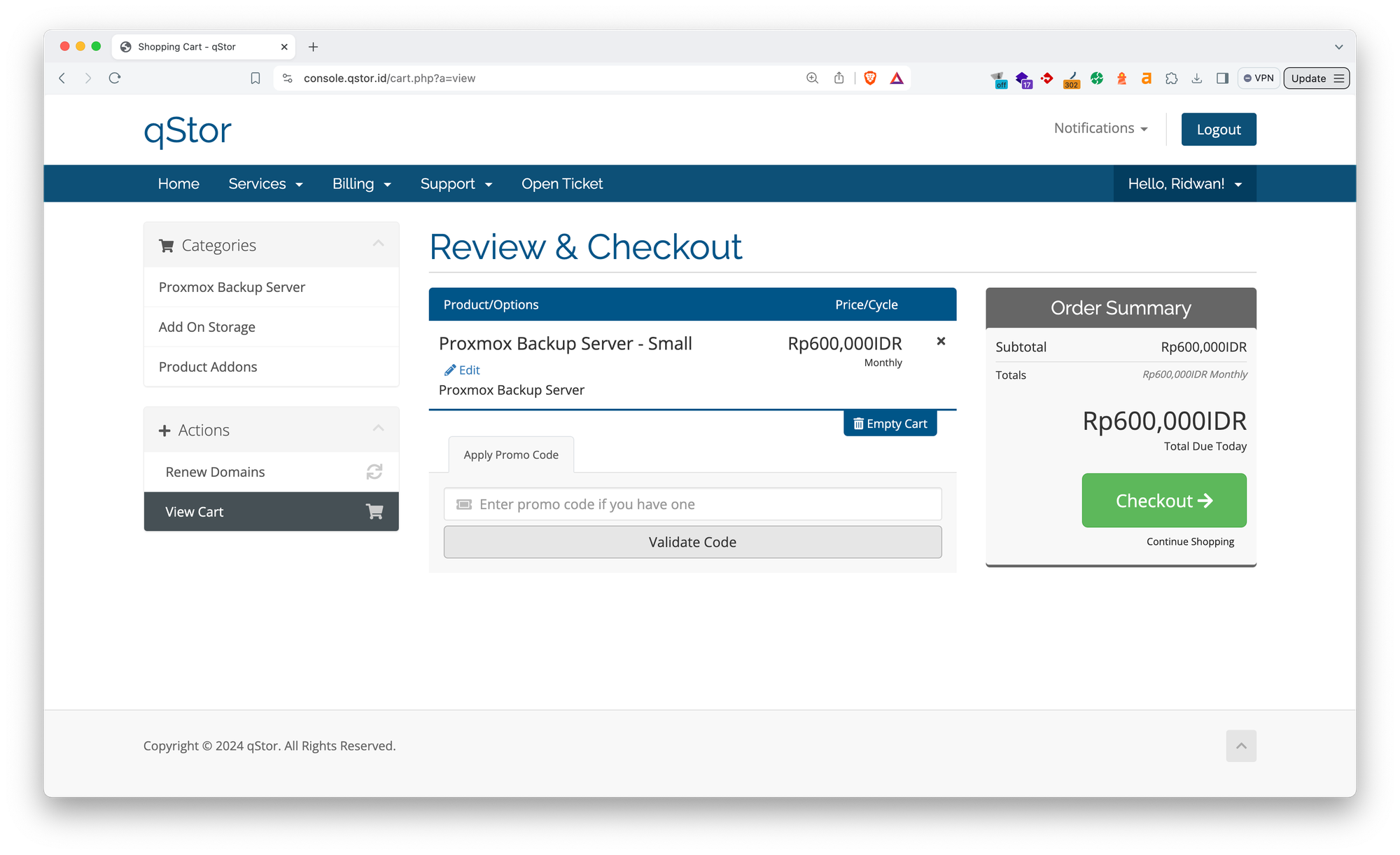Image resolution: width=1400 pixels, height=855 pixels.
Task: Click the qStor logo
Action: (x=188, y=131)
